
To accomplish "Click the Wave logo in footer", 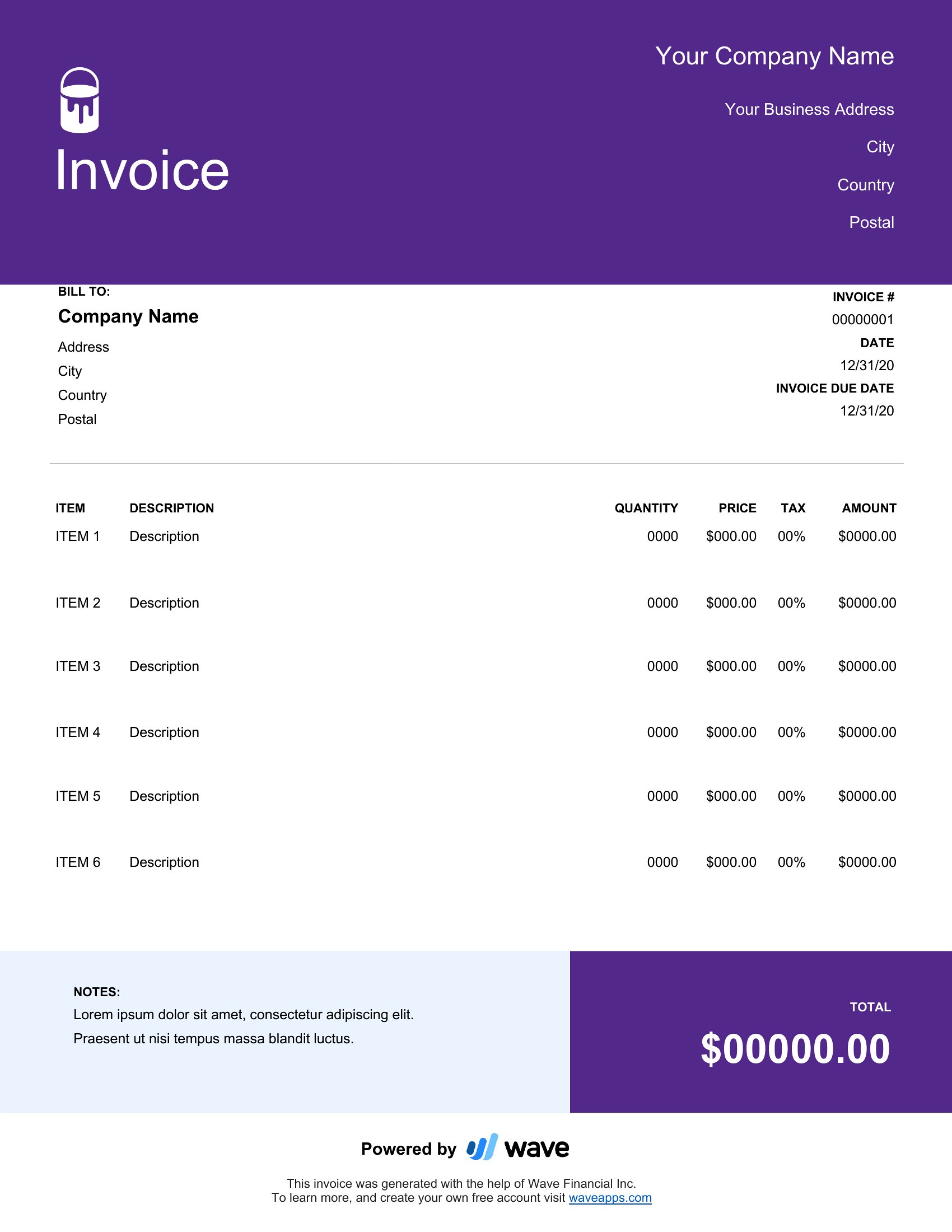I will (518, 1147).
